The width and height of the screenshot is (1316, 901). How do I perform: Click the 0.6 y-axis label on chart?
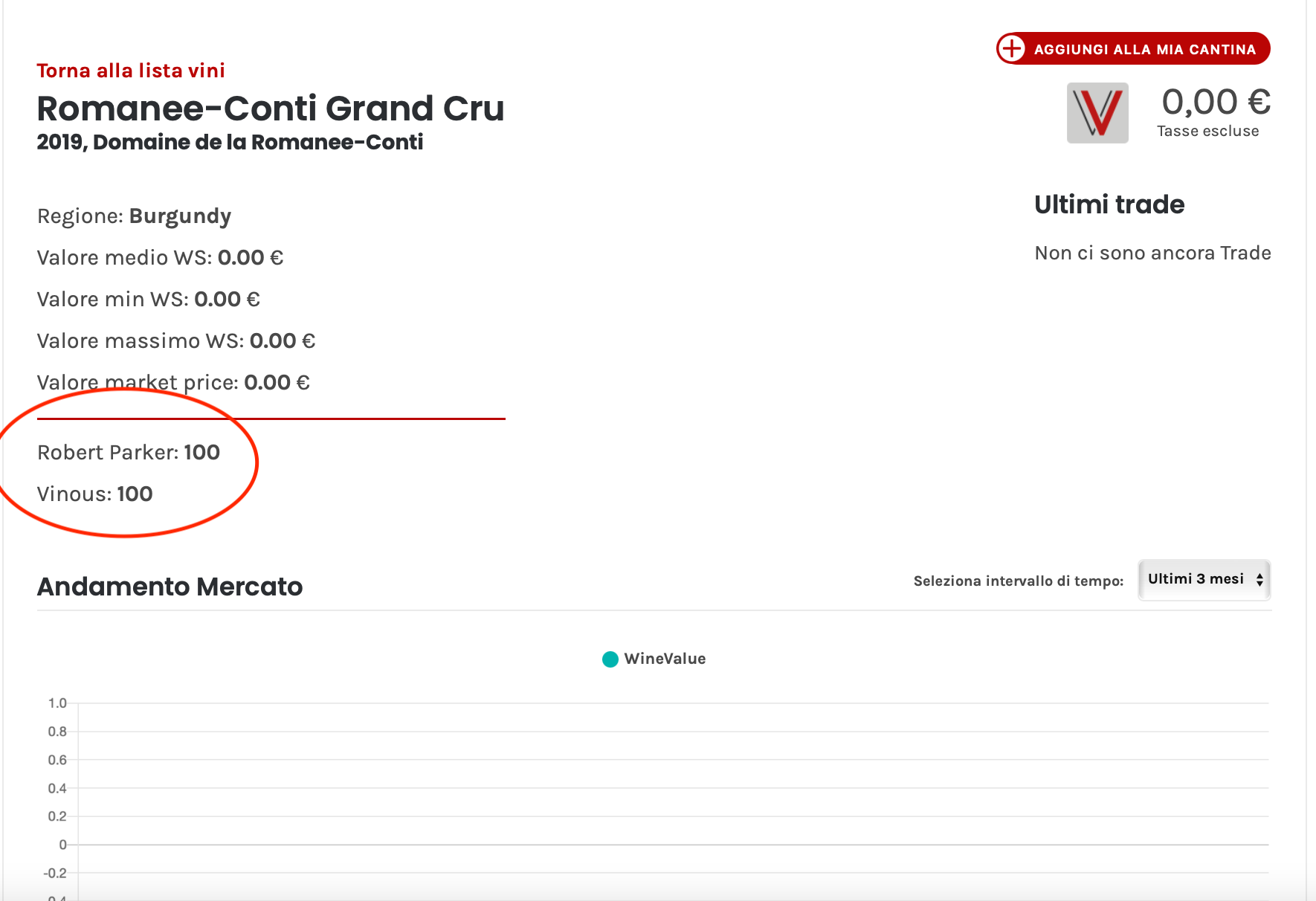coord(57,760)
